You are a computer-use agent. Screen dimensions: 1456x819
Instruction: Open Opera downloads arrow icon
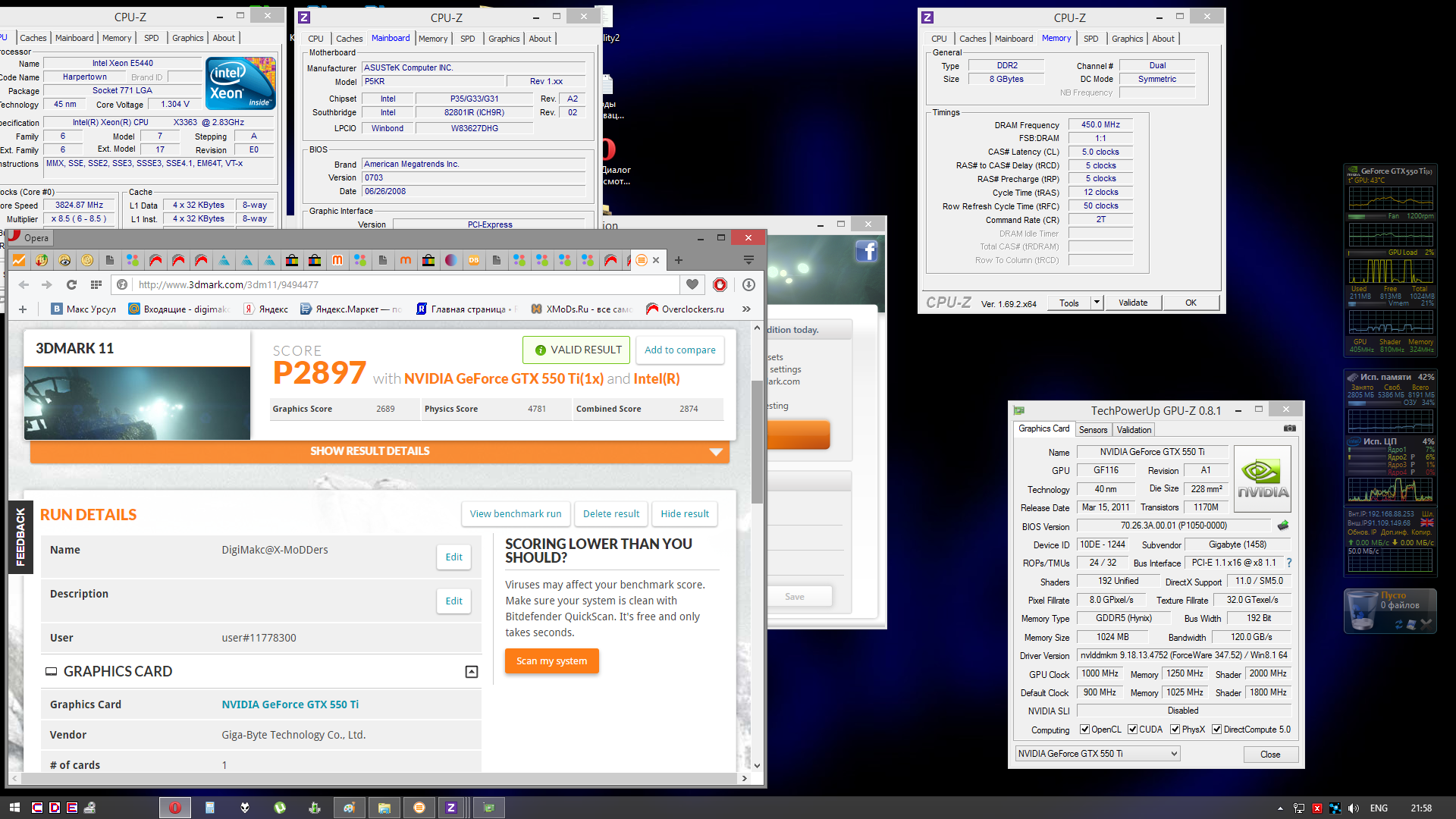(748, 284)
